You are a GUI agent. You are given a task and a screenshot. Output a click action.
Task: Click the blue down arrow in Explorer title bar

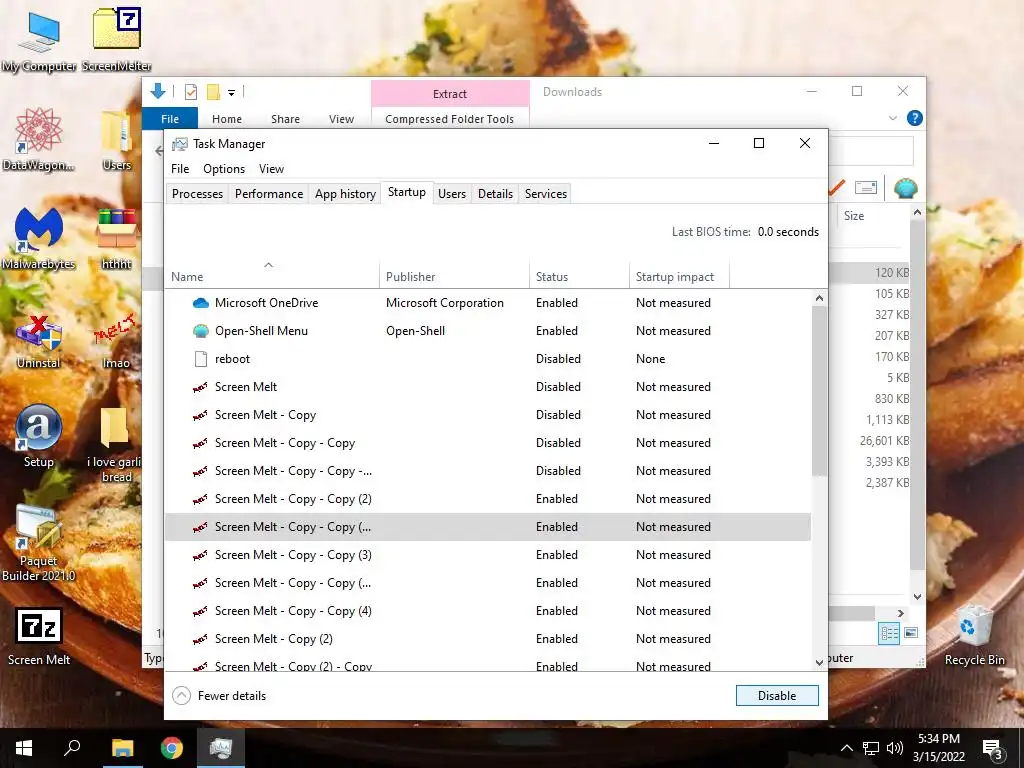coord(157,91)
